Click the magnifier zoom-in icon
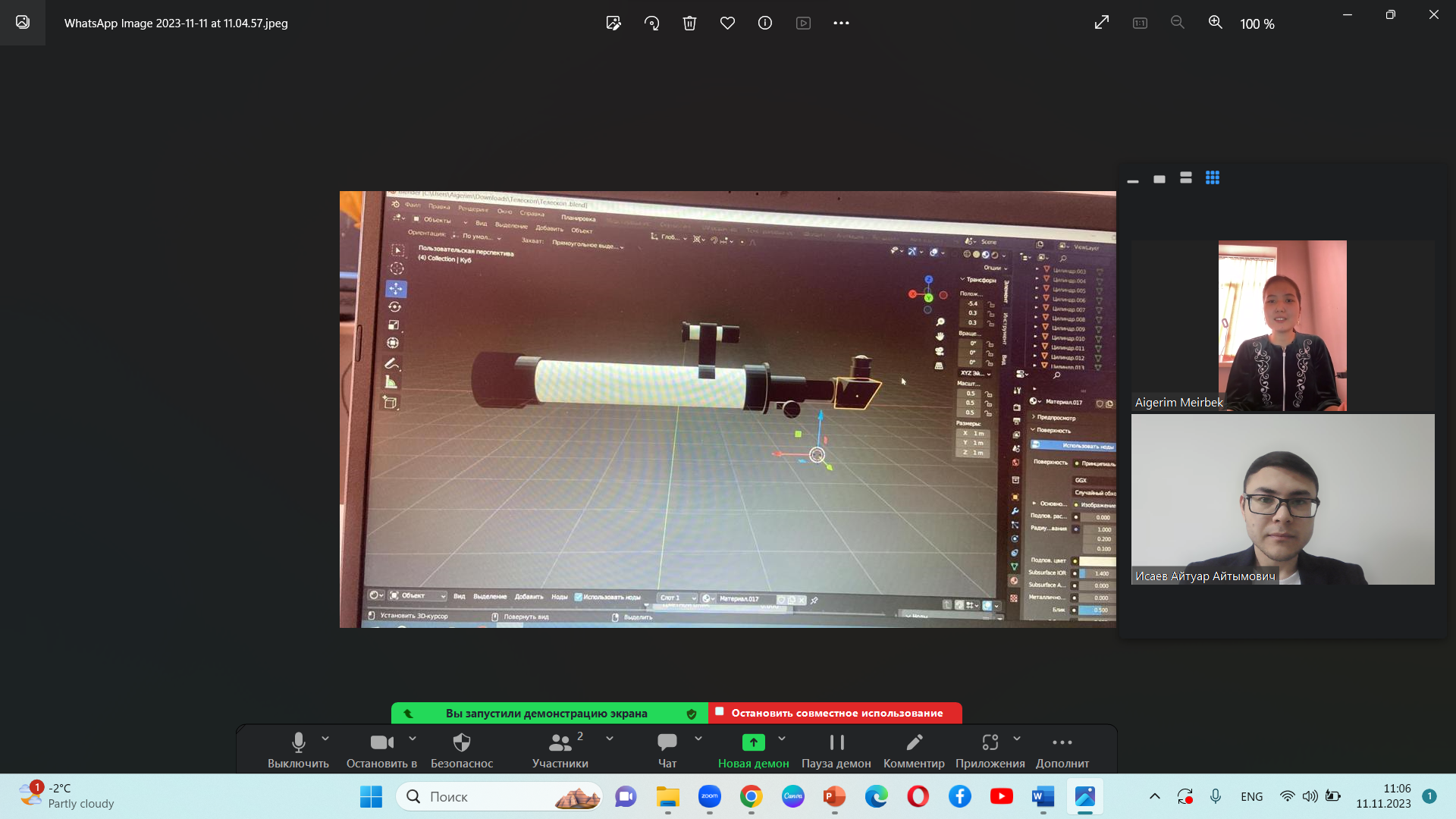The height and width of the screenshot is (819, 1456). [x=1215, y=23]
